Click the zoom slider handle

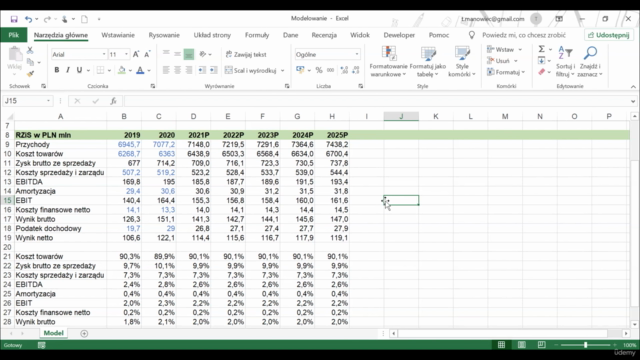tap(585, 345)
